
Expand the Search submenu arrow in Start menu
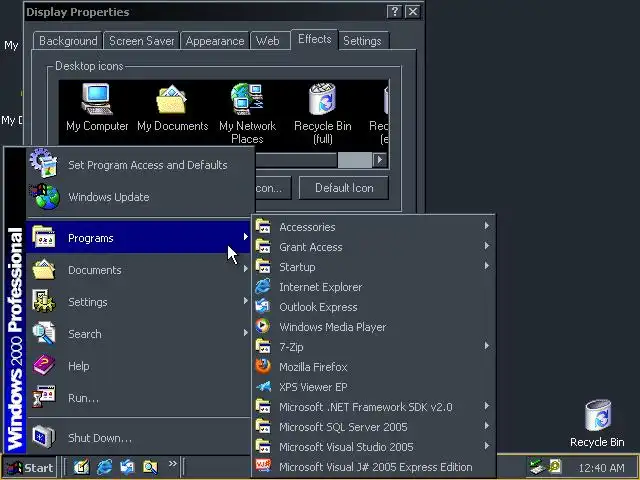tap(245, 333)
